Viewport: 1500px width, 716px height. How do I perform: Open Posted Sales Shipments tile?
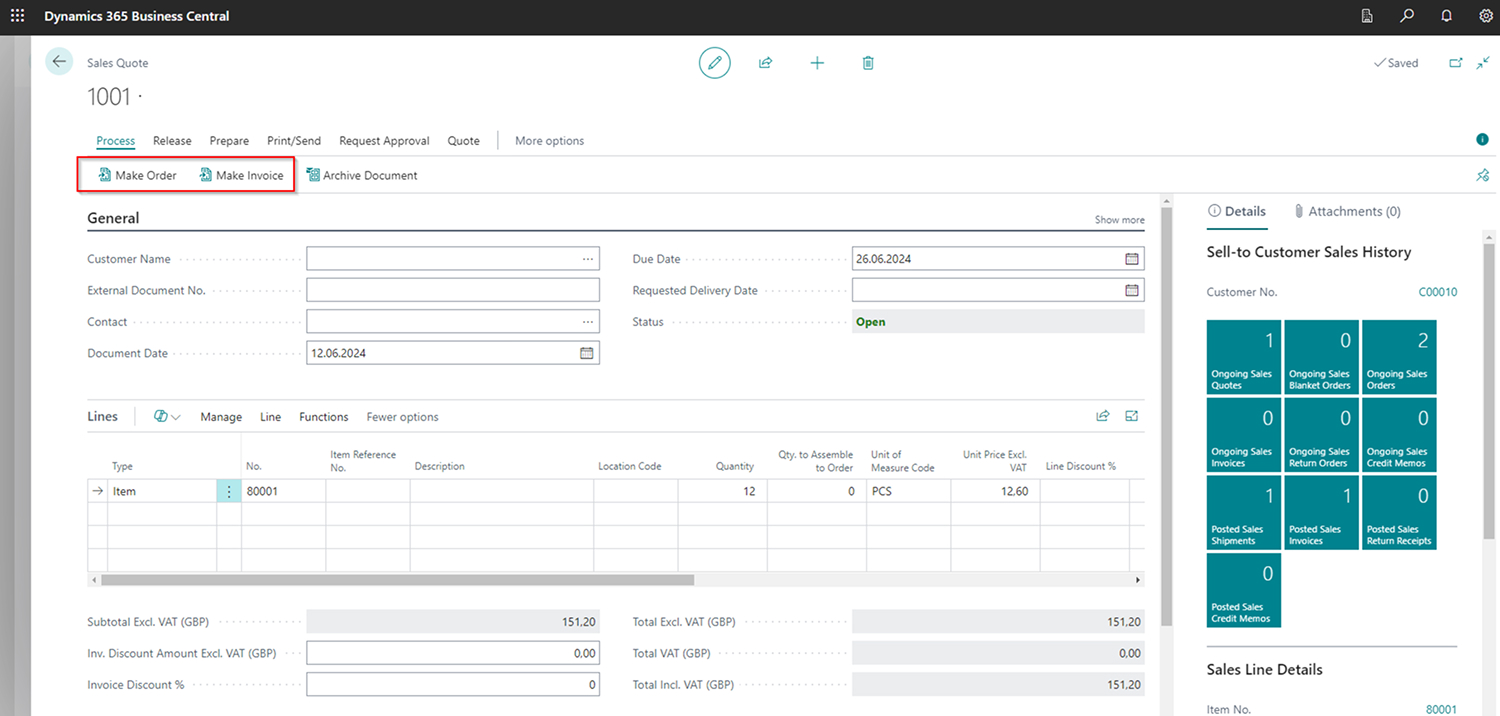(1244, 512)
